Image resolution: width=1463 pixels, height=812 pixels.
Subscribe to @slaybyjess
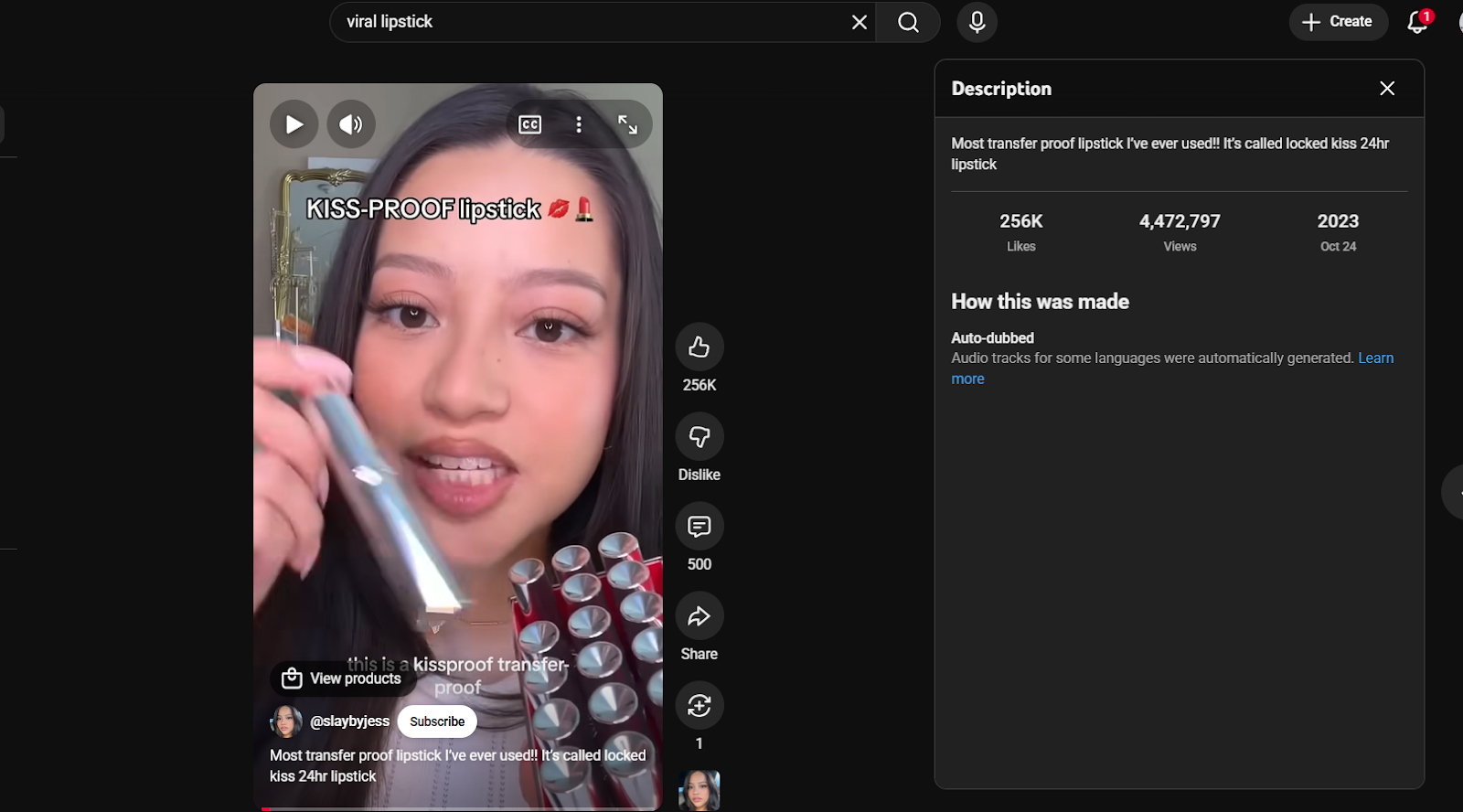point(437,721)
